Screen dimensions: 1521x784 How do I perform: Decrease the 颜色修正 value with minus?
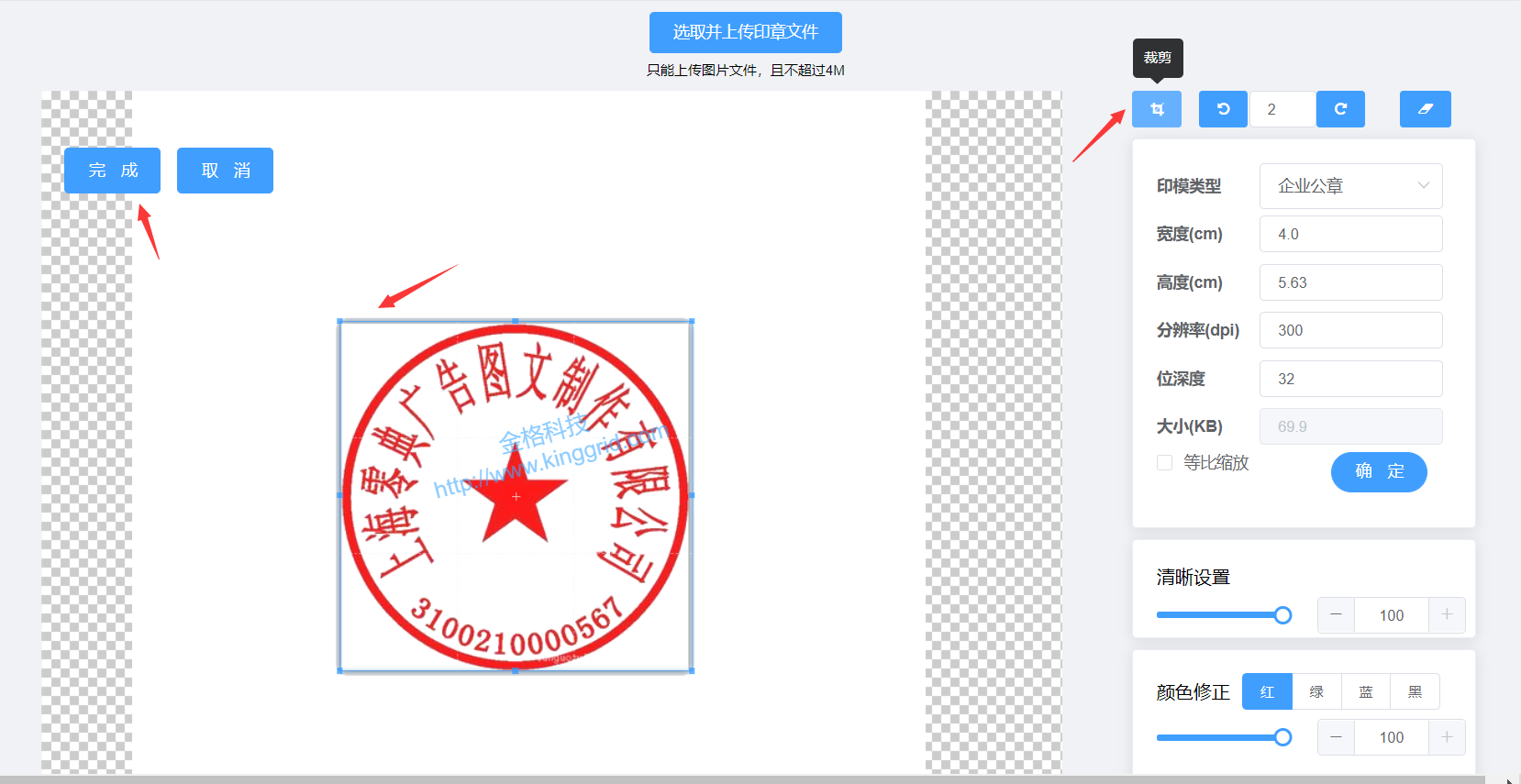(x=1336, y=737)
